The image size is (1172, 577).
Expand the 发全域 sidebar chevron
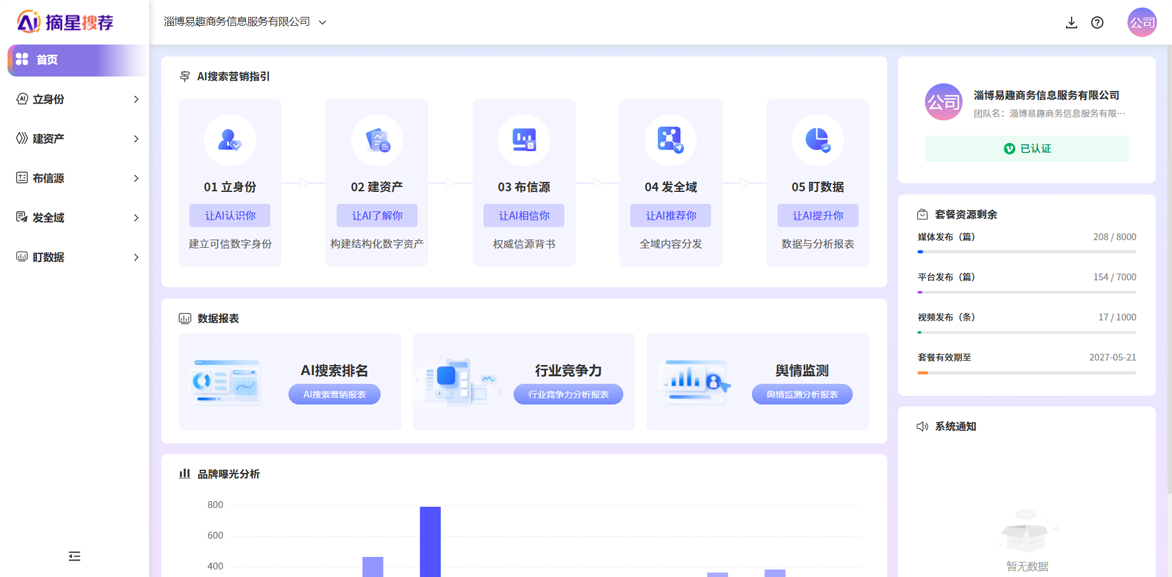click(x=136, y=217)
